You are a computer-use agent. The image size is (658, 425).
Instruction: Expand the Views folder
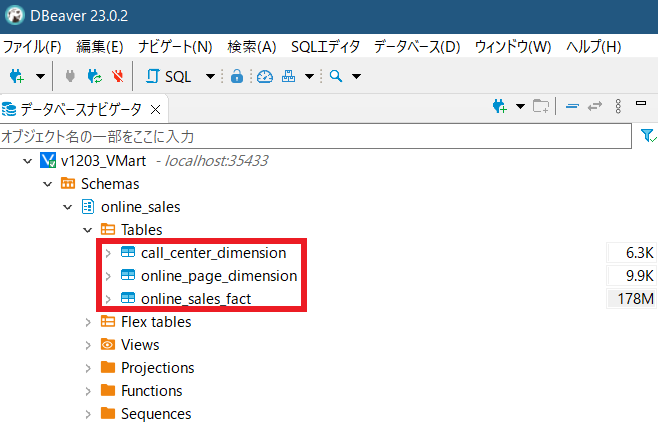coord(88,345)
